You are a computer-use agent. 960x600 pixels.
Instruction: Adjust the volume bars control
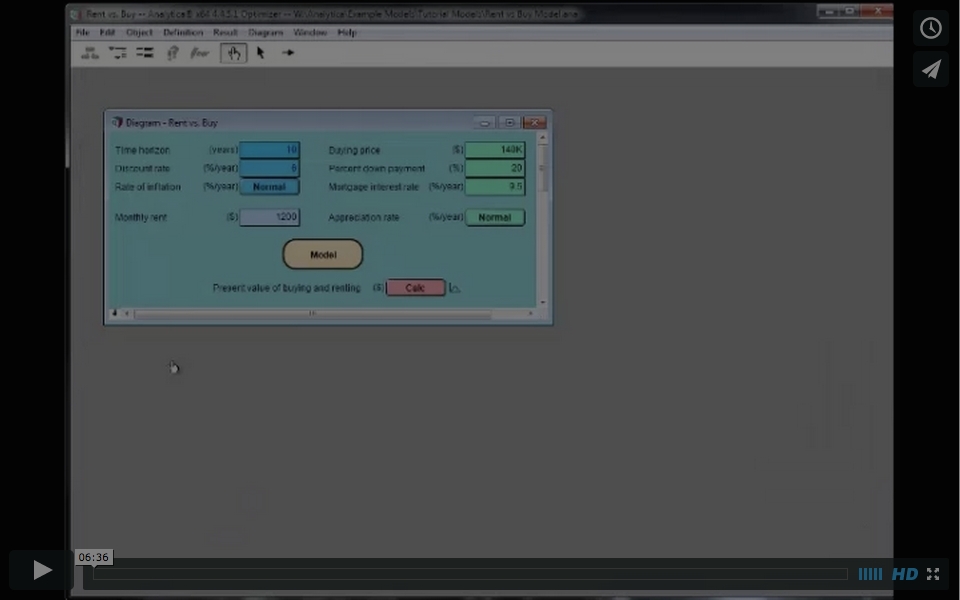[870, 574]
